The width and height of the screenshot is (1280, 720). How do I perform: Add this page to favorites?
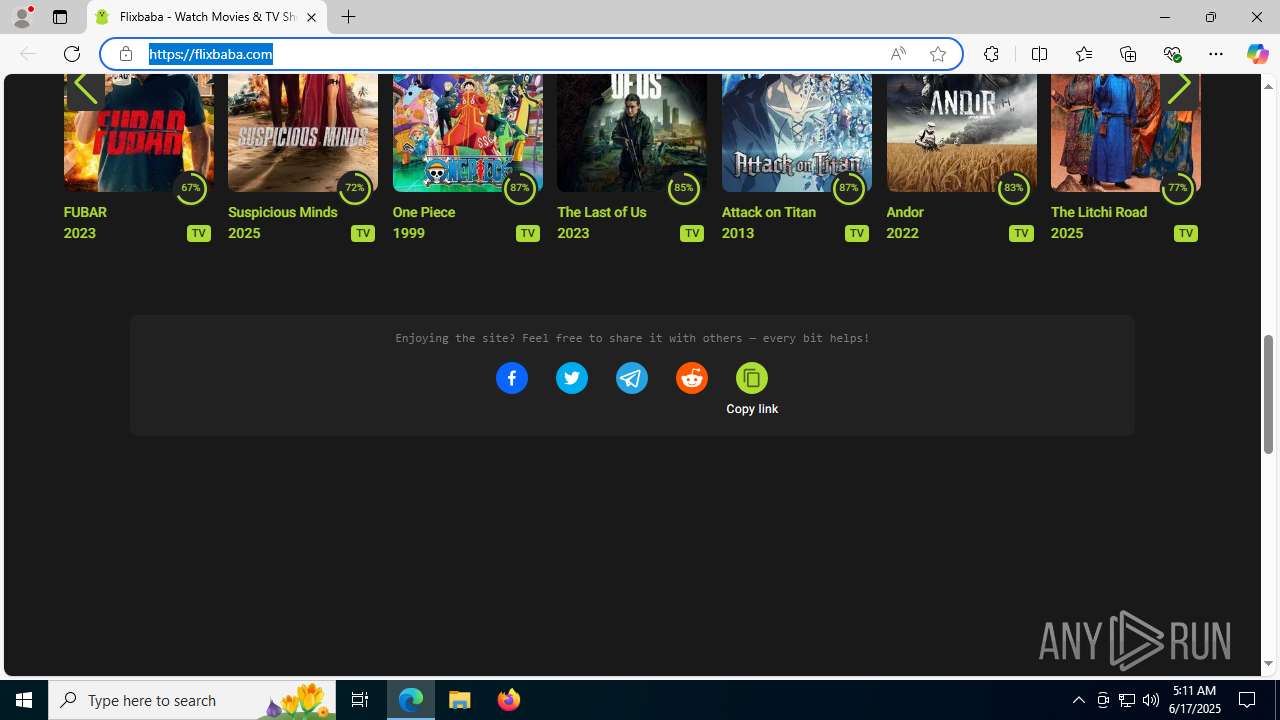[x=938, y=54]
